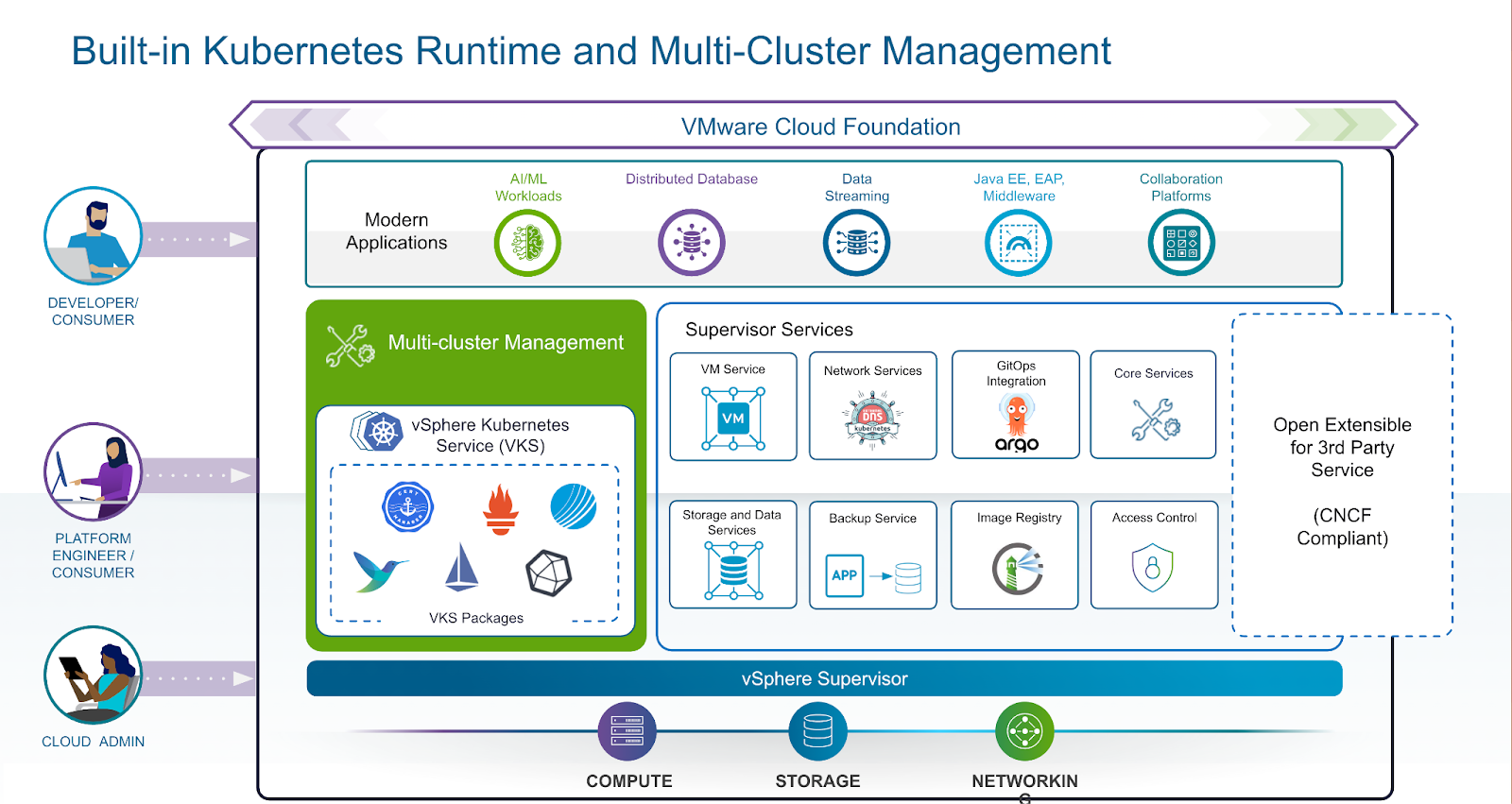Select 'Open Extensible for 3rd Party Service' text
This screenshot has height=804, width=1512.
point(1342,447)
